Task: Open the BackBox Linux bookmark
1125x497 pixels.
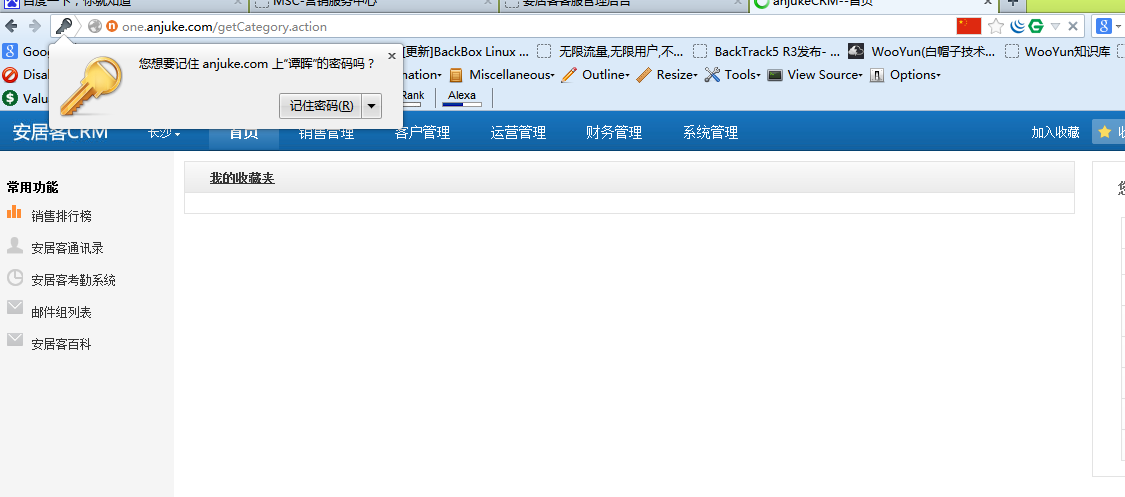Action: 466,52
